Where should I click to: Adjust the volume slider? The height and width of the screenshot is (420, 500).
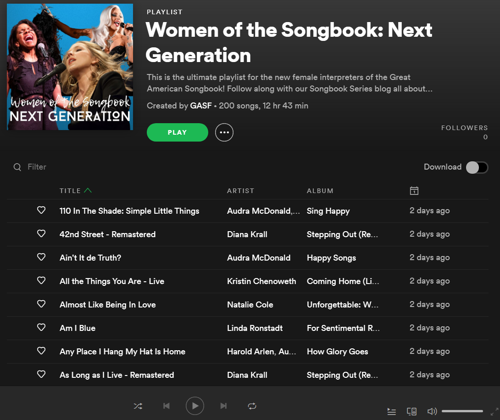click(x=462, y=411)
